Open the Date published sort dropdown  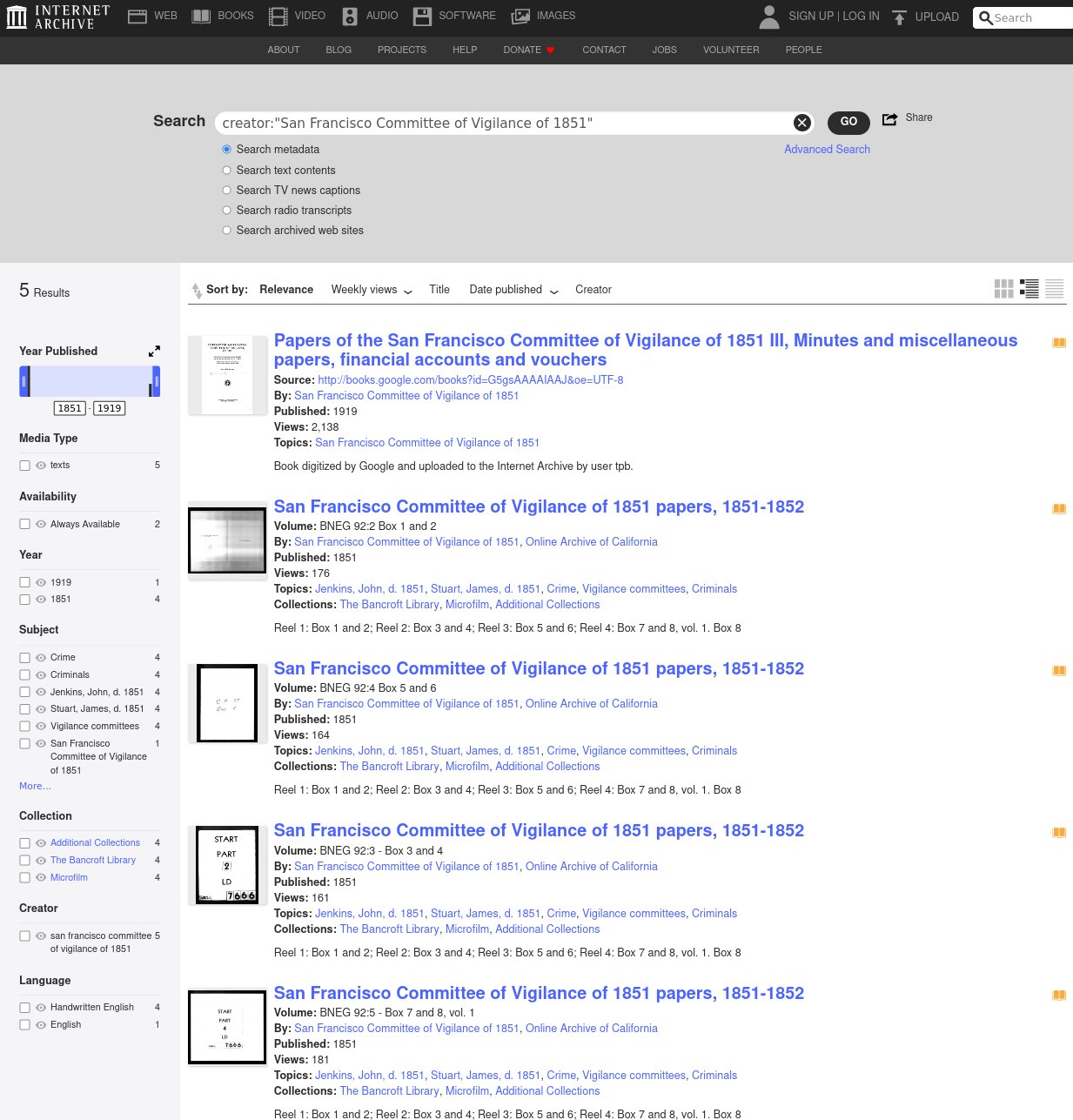(x=513, y=290)
